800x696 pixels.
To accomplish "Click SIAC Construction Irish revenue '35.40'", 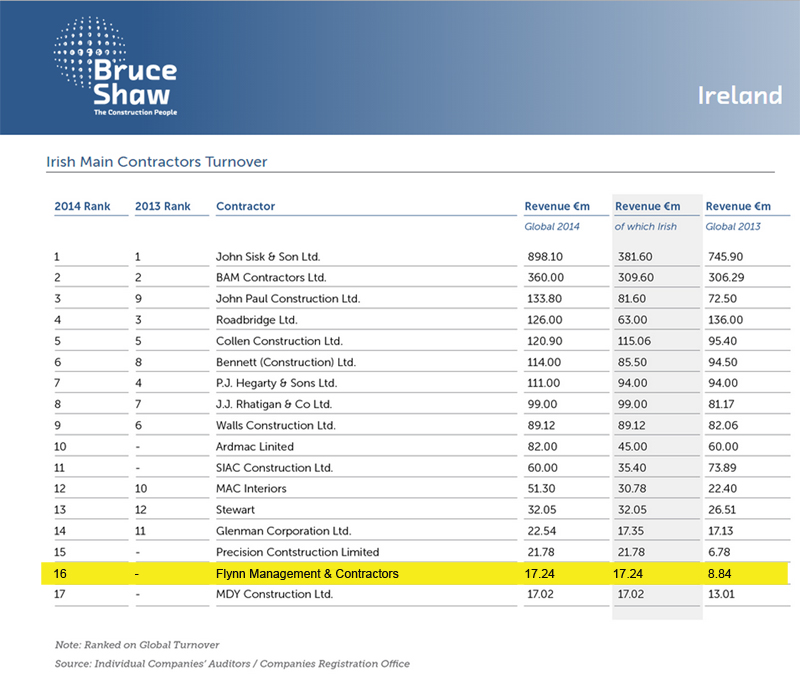I will click(x=632, y=468).
